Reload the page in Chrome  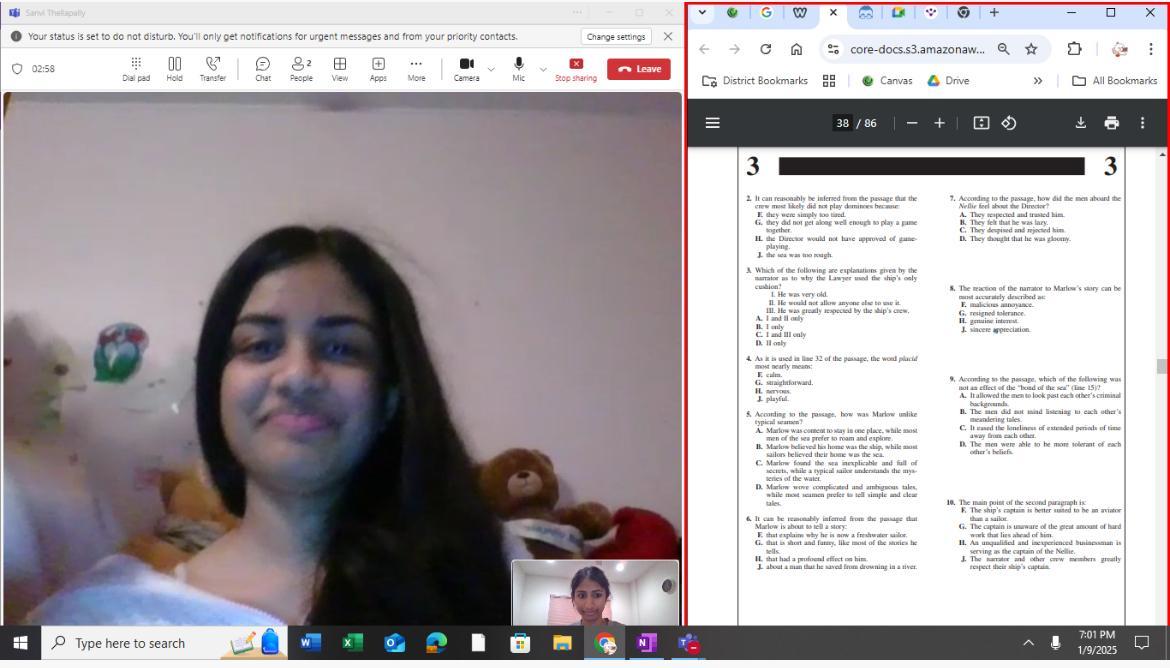[766, 49]
